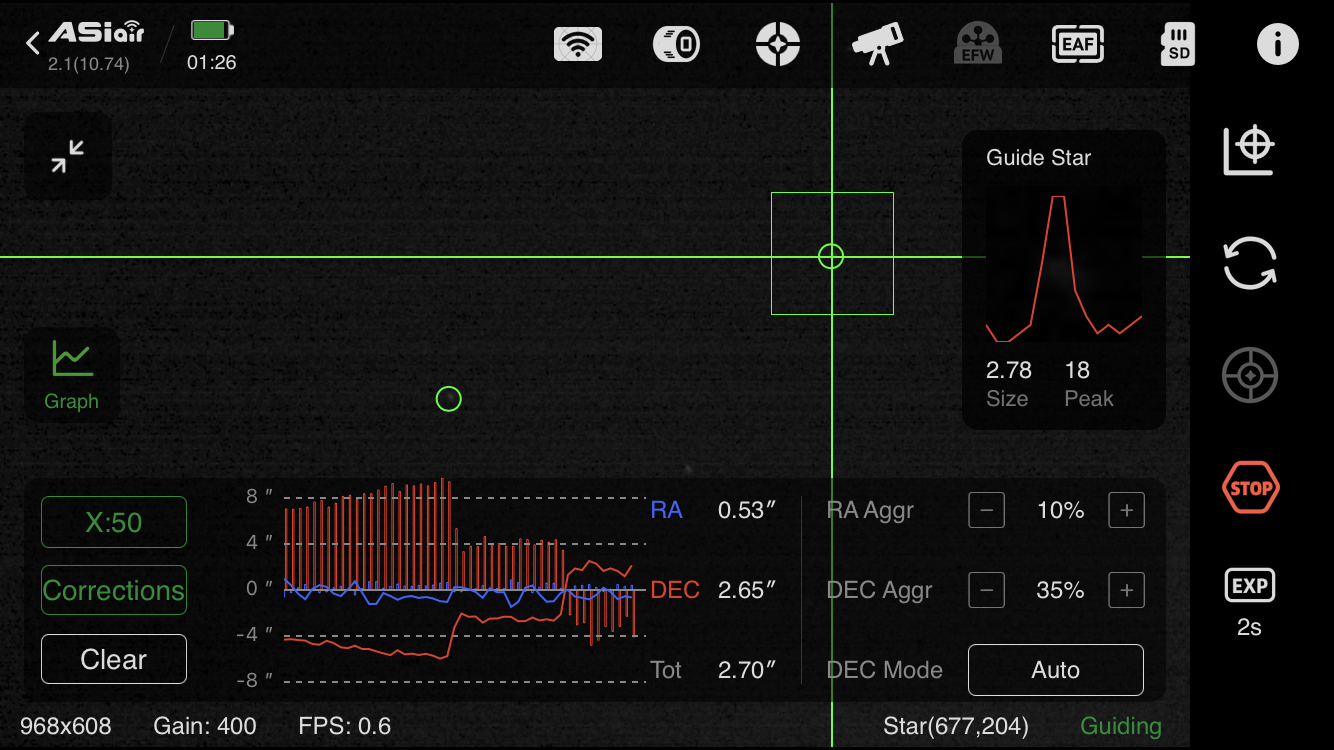The height and width of the screenshot is (750, 1334).
Task: Change the EXP 2s exposure time
Action: (x=1249, y=602)
